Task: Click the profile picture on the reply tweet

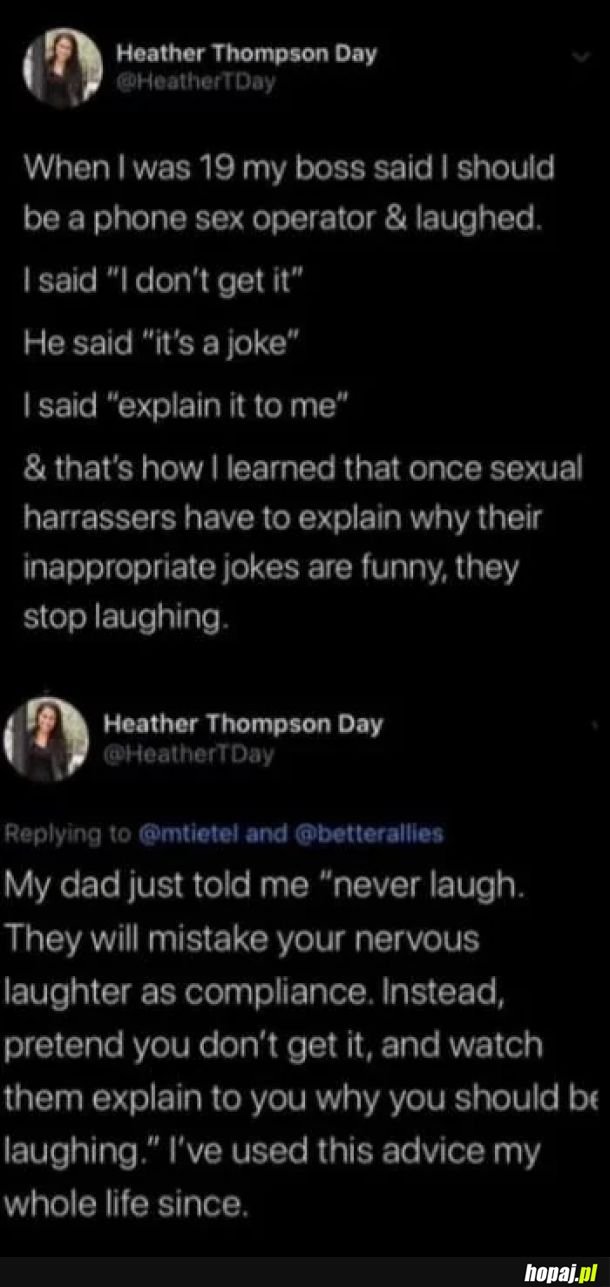Action: tap(46, 738)
